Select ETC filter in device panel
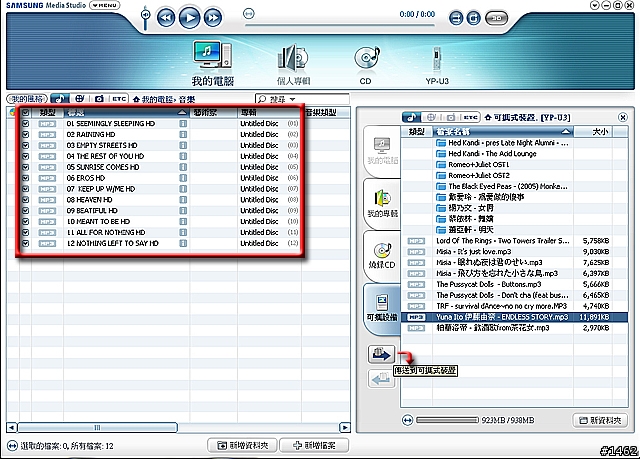The width and height of the screenshot is (640, 459). pyautogui.click(x=470, y=118)
